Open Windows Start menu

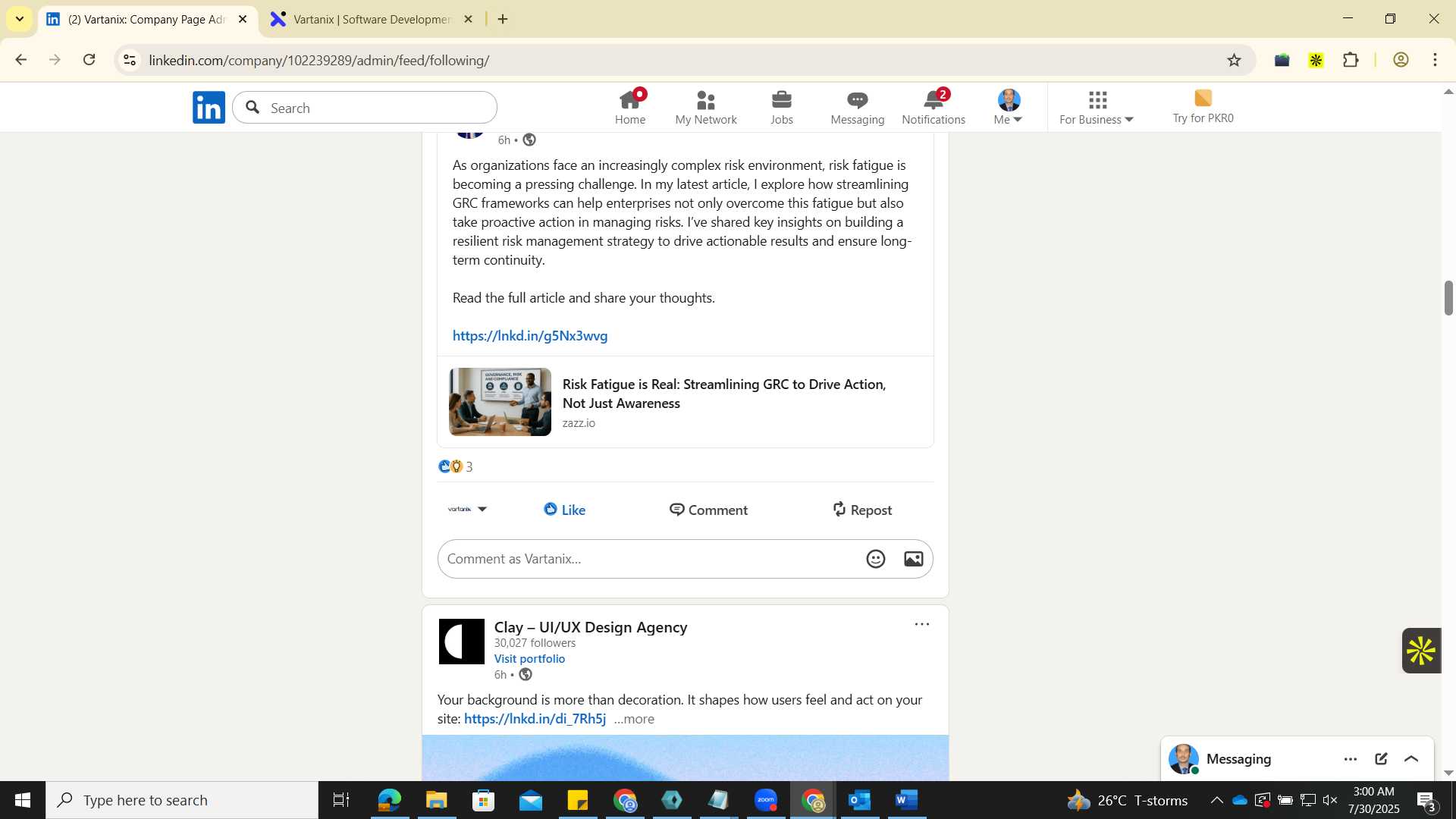click(x=22, y=800)
